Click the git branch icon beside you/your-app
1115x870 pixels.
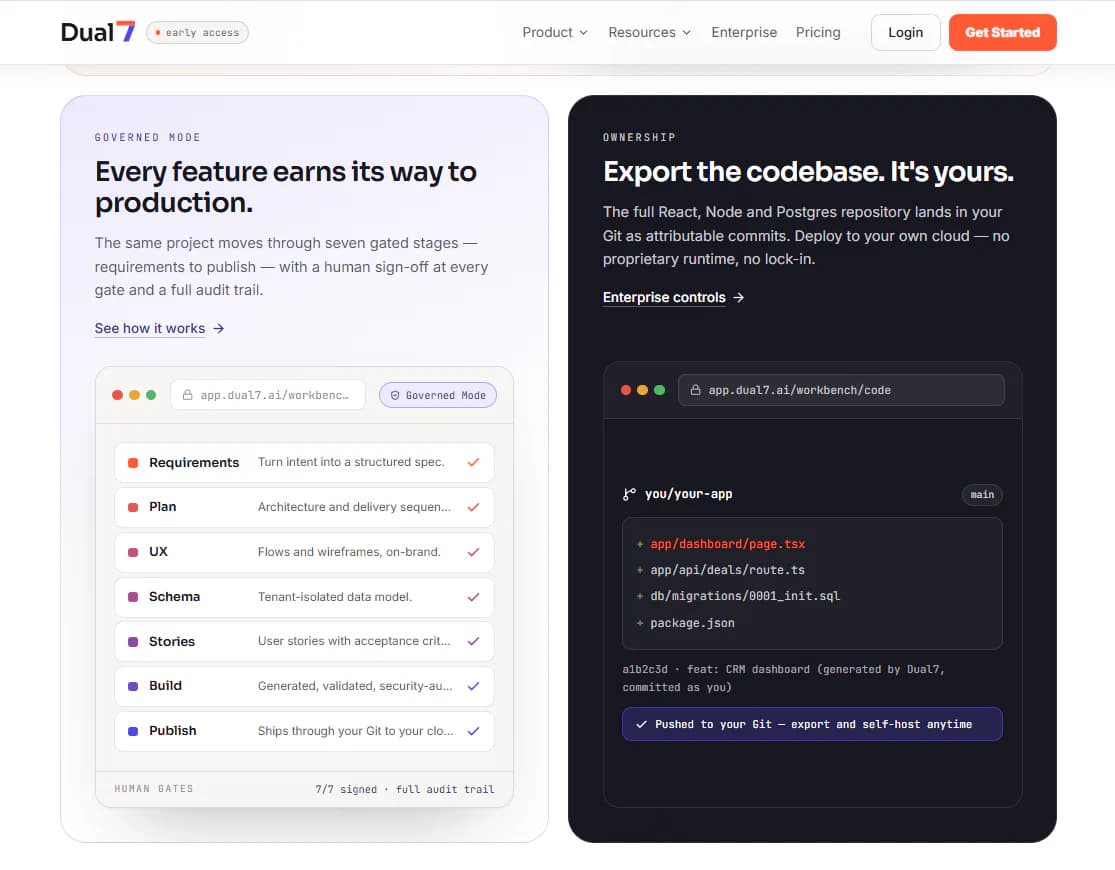click(629, 494)
